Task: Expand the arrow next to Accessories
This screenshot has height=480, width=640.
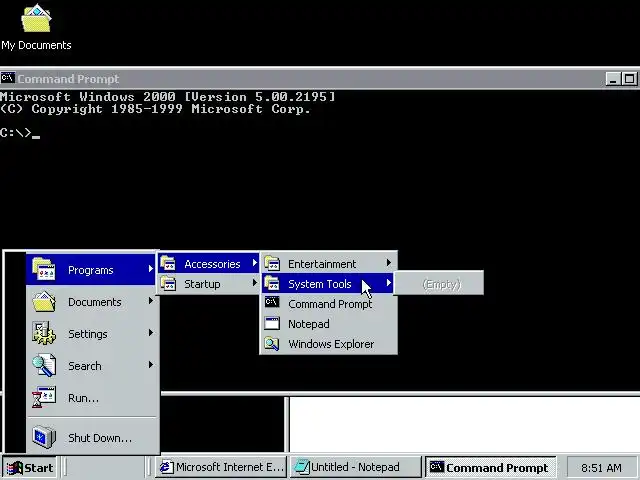Action: [254, 263]
